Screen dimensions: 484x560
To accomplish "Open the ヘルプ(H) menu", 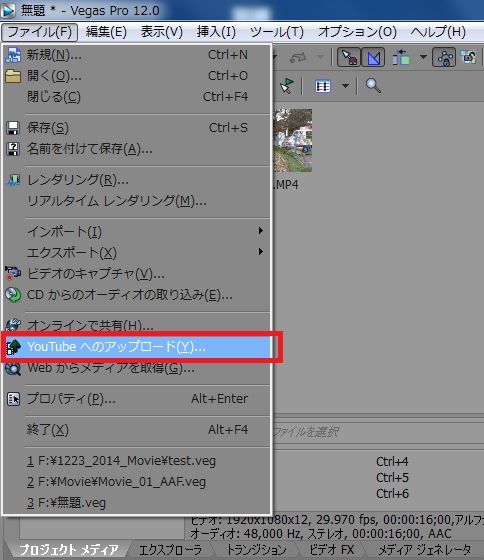I will point(438,32).
